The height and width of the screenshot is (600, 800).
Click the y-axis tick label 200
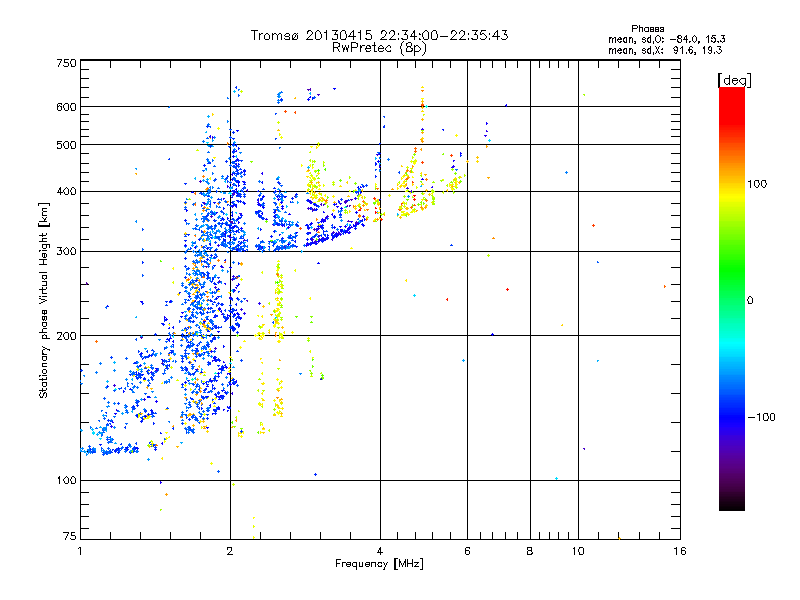point(67,336)
